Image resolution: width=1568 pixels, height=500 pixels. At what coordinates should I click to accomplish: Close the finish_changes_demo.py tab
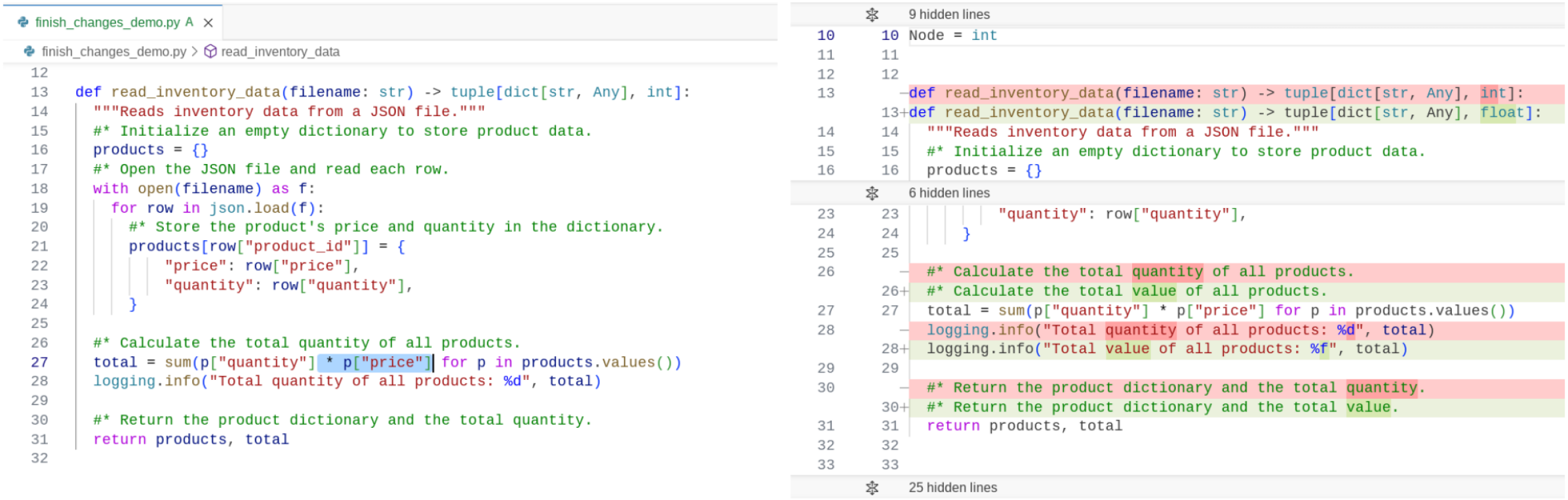coord(208,23)
